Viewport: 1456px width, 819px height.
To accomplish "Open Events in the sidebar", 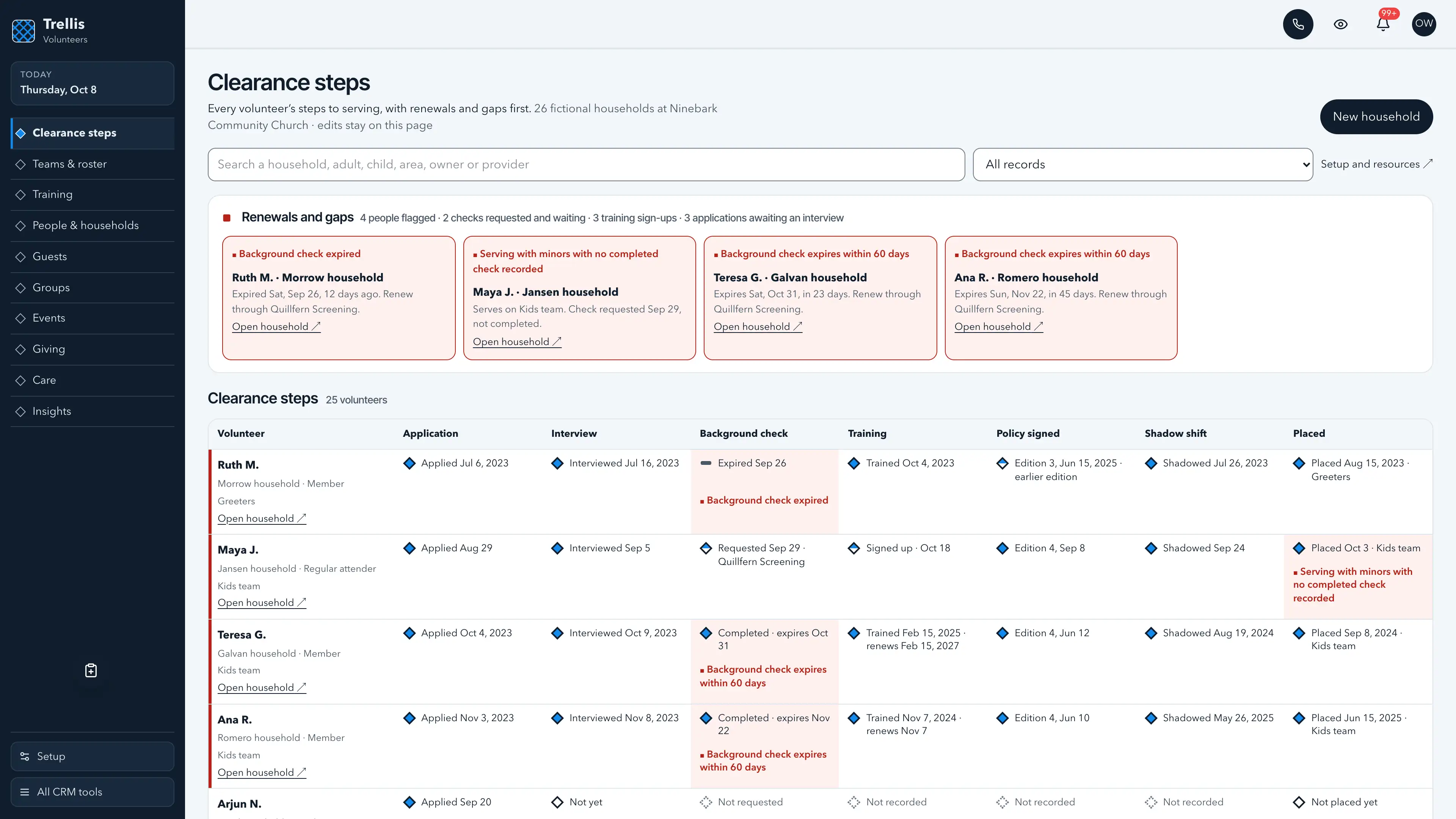I will [93, 318].
